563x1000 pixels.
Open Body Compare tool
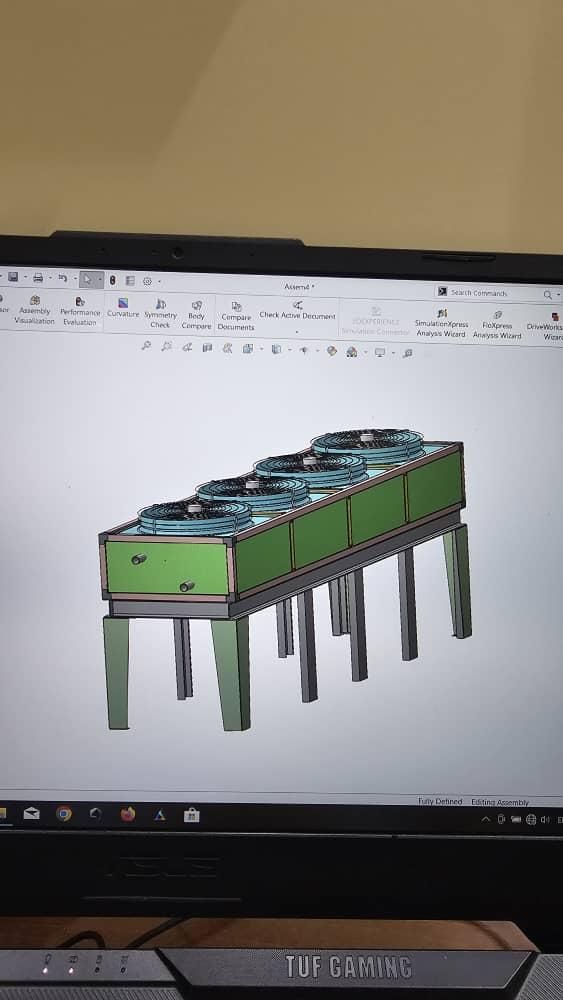tap(196, 315)
